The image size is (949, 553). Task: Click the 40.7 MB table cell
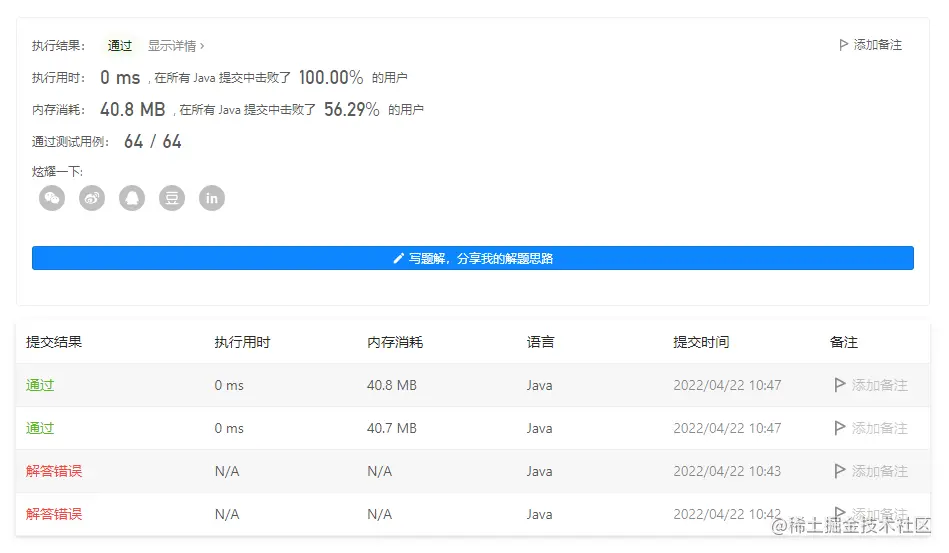click(x=392, y=428)
